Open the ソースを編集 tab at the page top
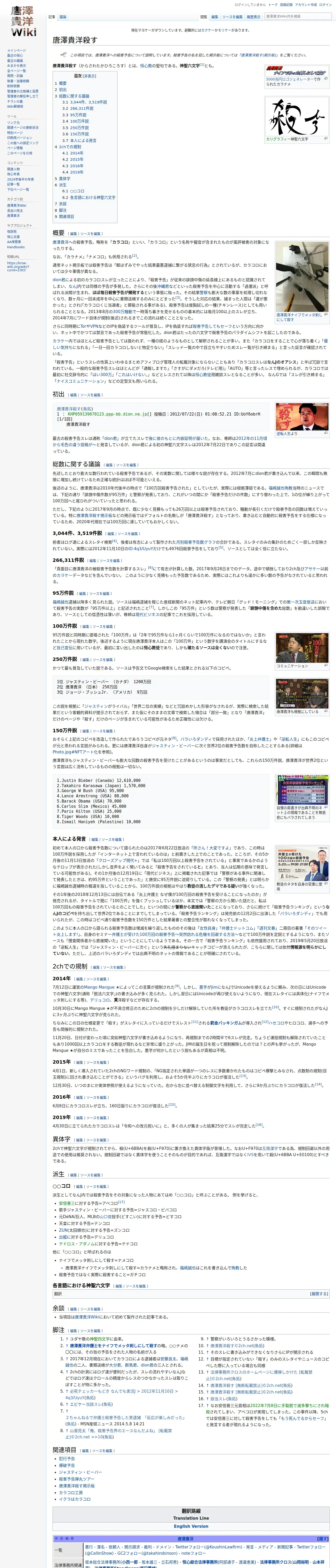 pyautogui.click(x=232, y=17)
